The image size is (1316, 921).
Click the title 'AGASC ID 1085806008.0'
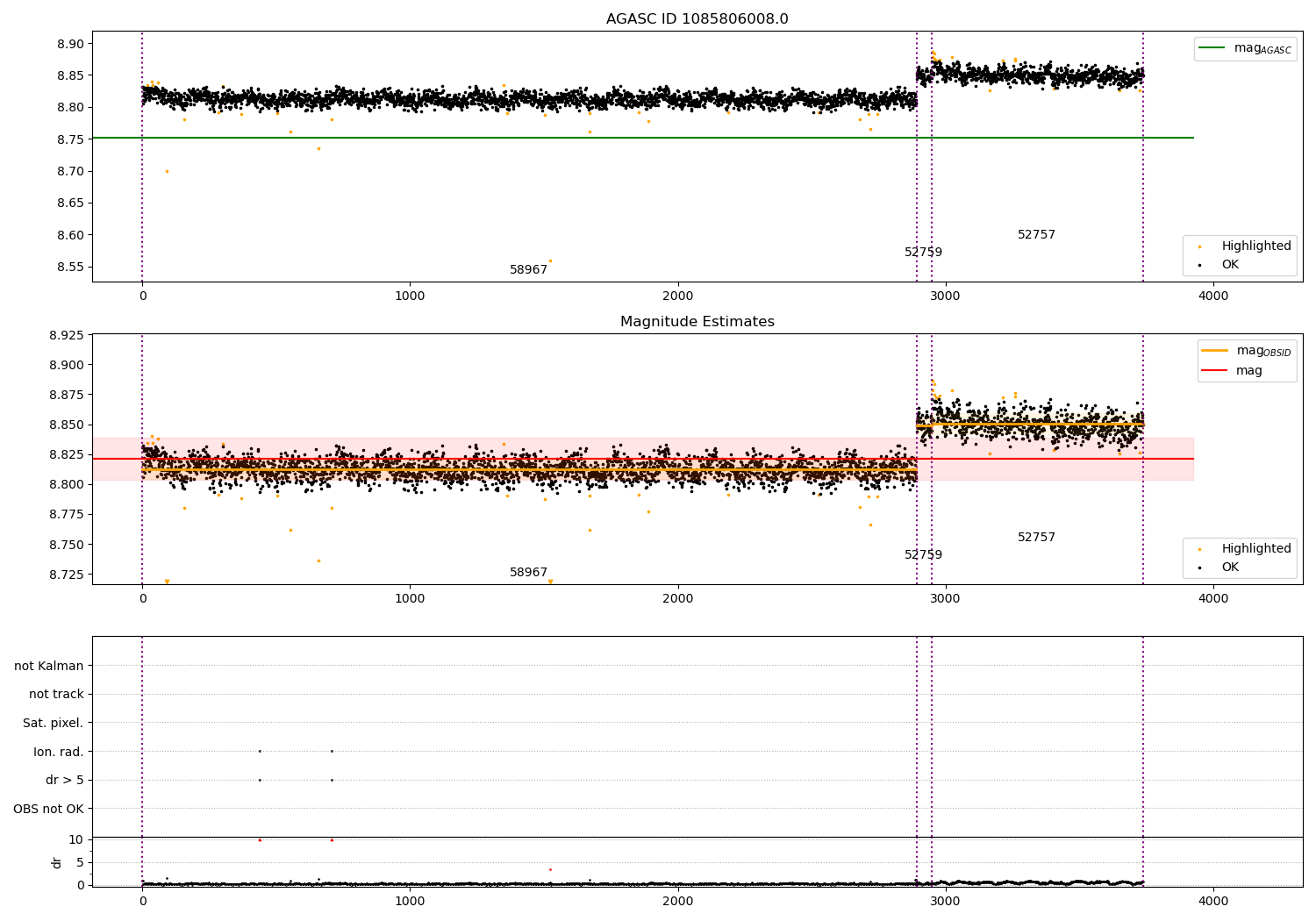click(697, 19)
